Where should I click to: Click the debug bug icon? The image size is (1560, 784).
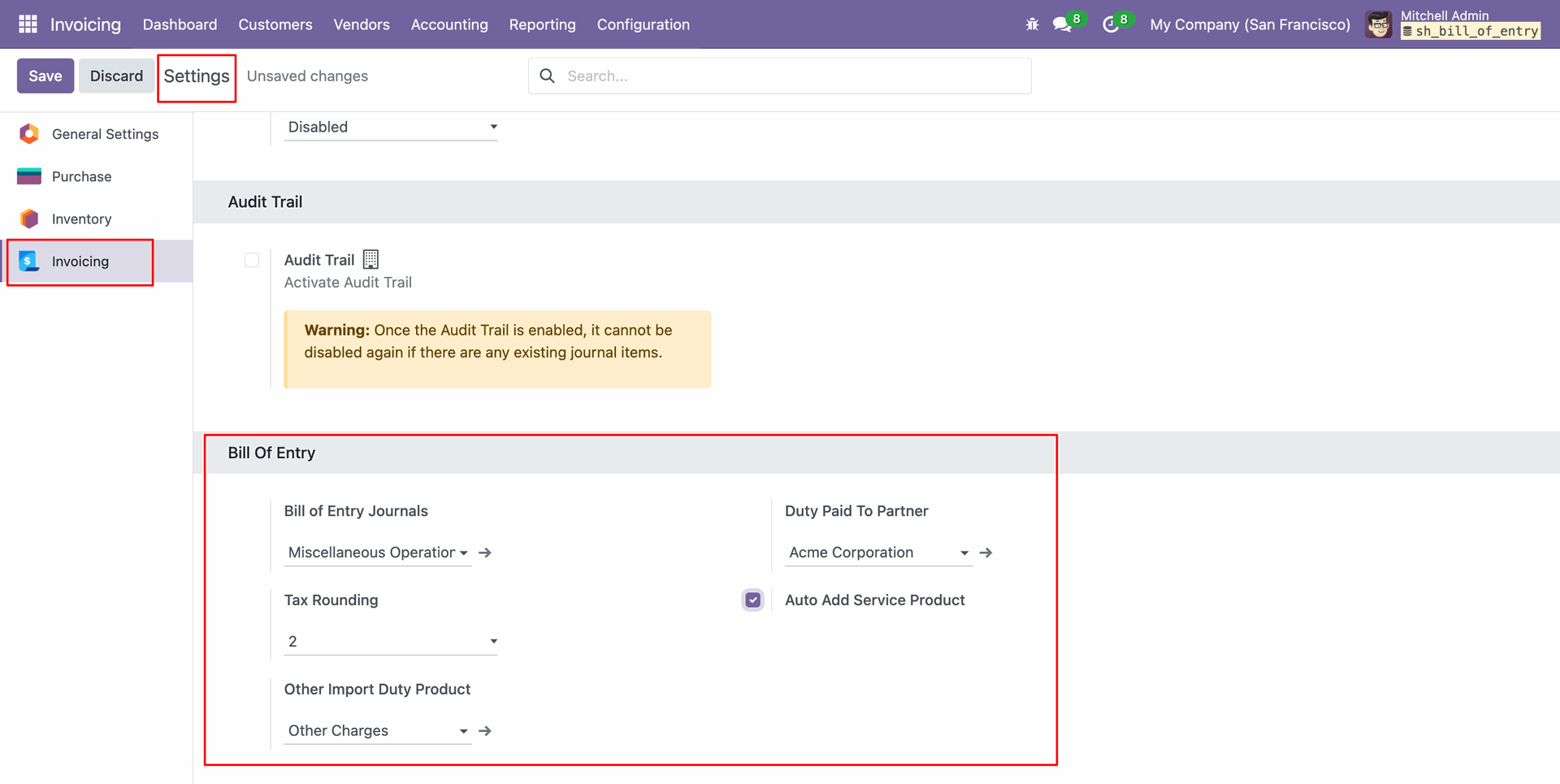[x=1032, y=24]
